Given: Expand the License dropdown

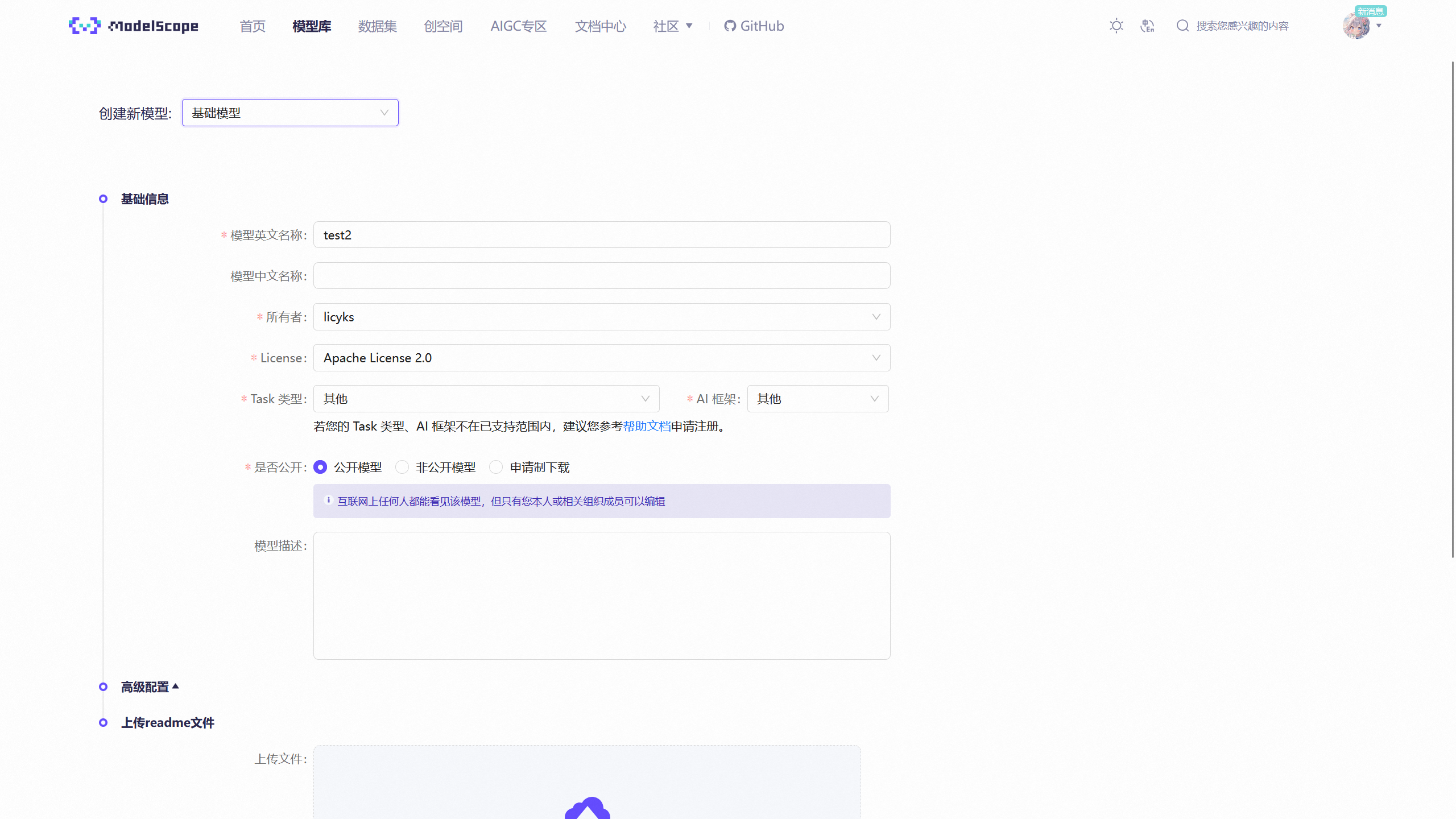Looking at the screenshot, I should (x=601, y=358).
